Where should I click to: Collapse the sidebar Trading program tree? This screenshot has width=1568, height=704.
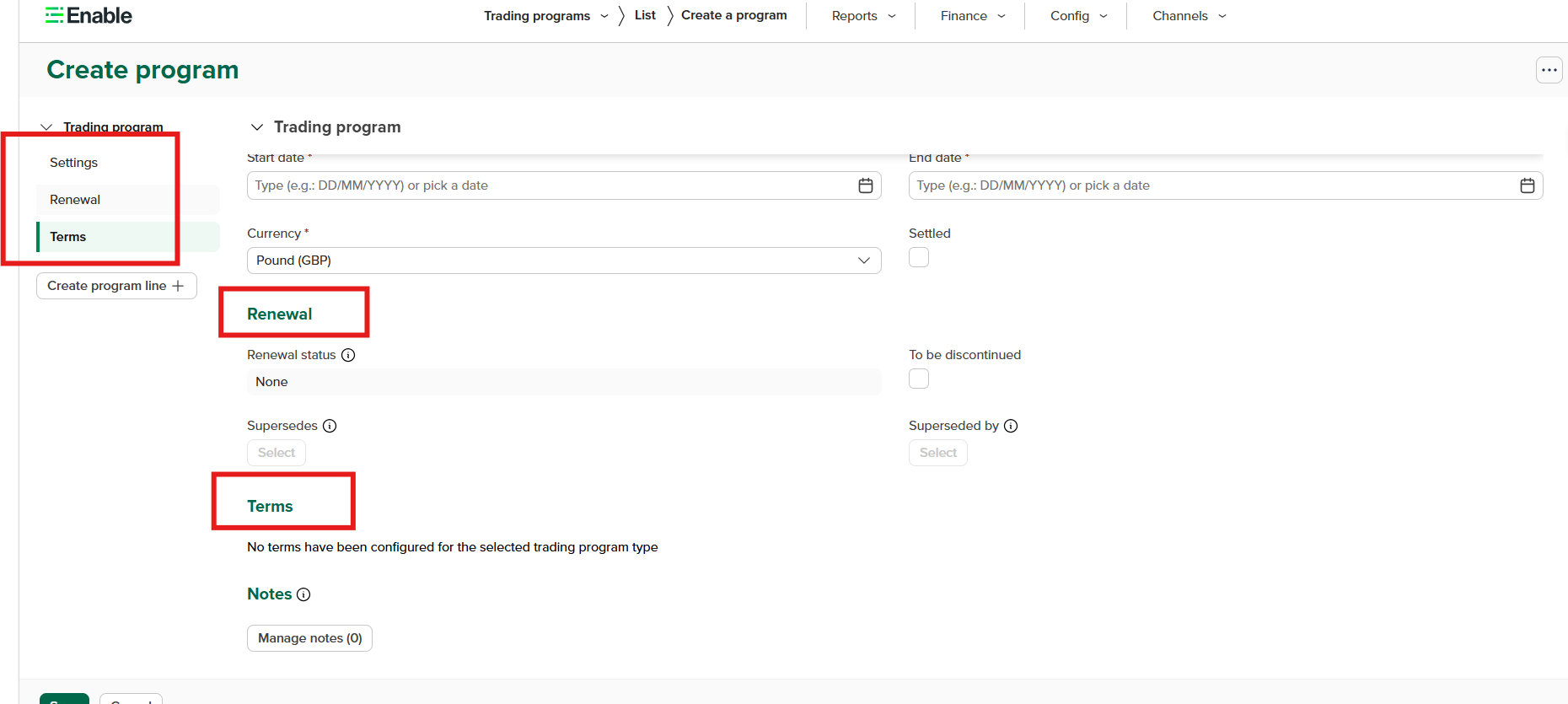[x=46, y=127]
